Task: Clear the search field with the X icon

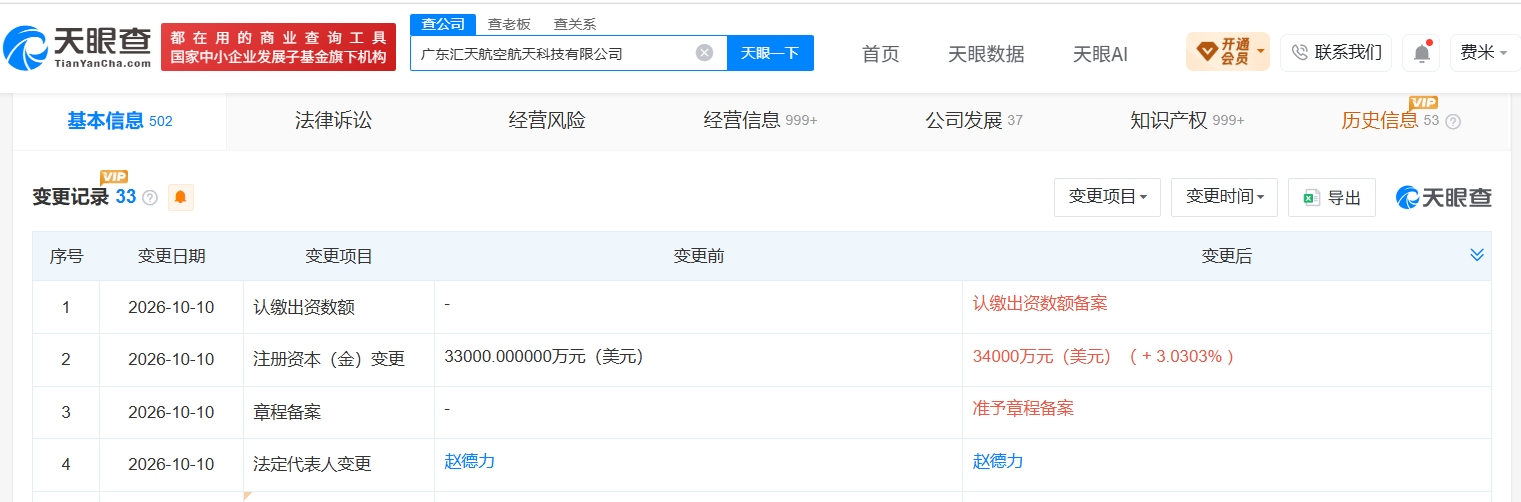Action: click(x=705, y=53)
